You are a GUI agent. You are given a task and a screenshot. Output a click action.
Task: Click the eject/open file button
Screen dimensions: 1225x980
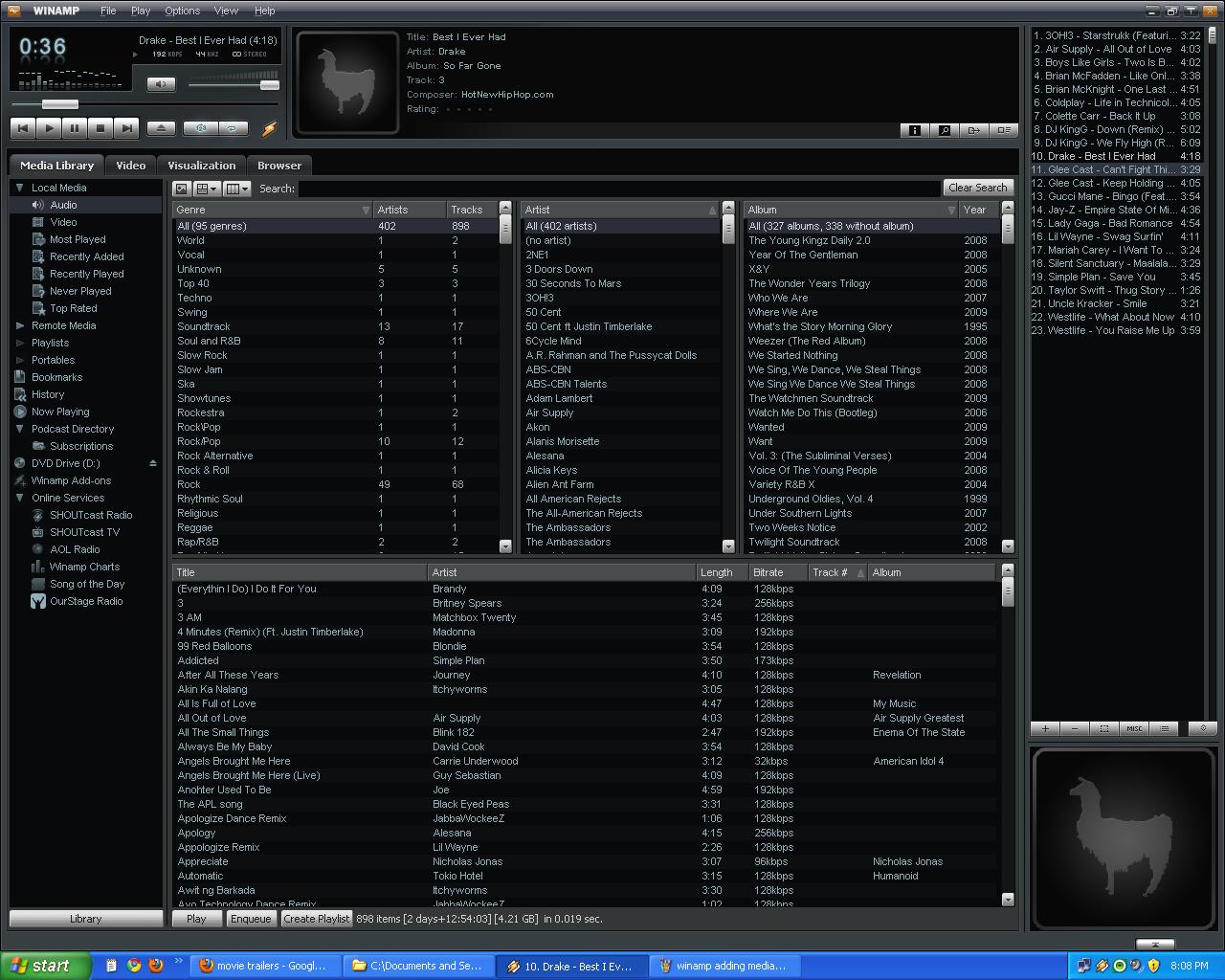coord(161,127)
